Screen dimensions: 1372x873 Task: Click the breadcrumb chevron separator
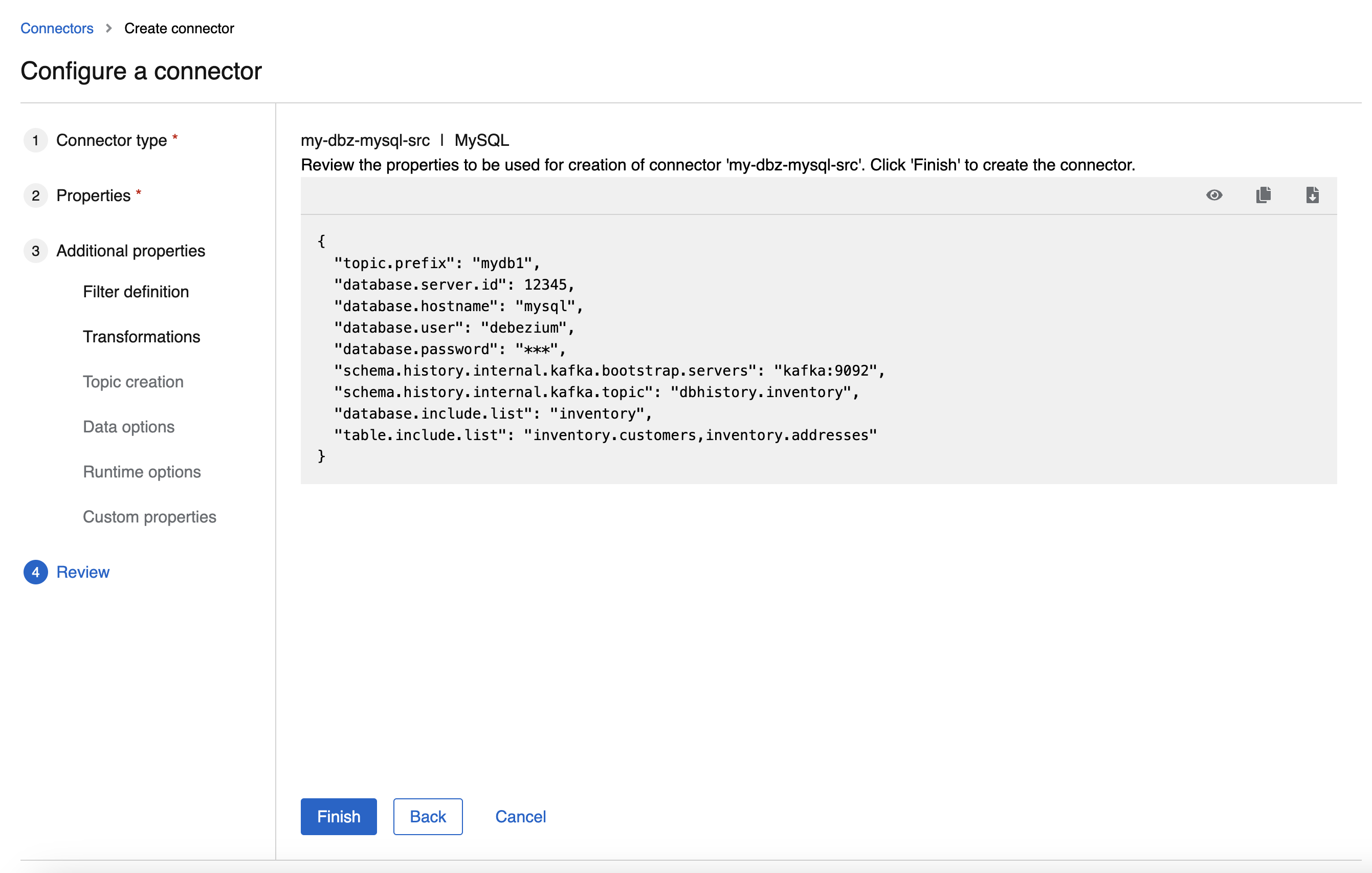[108, 29]
